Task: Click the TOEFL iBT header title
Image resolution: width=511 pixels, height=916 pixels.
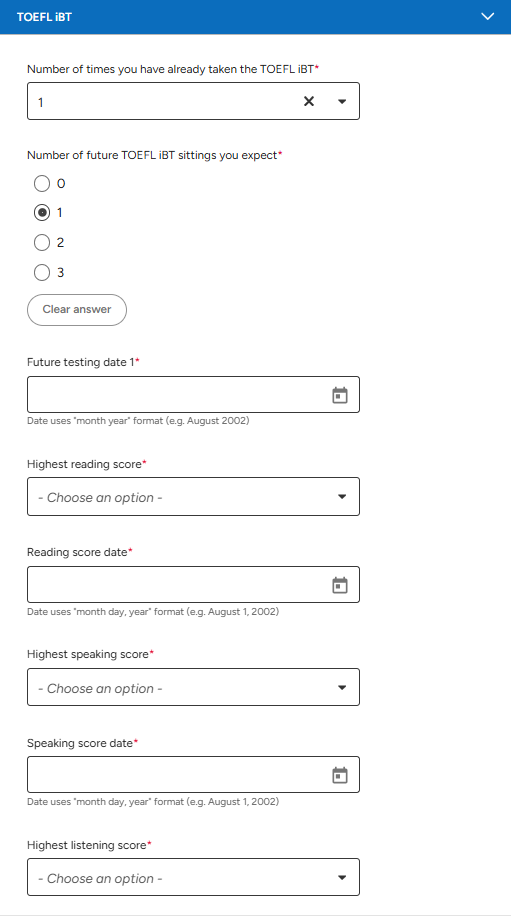Action: pyautogui.click(x=44, y=17)
